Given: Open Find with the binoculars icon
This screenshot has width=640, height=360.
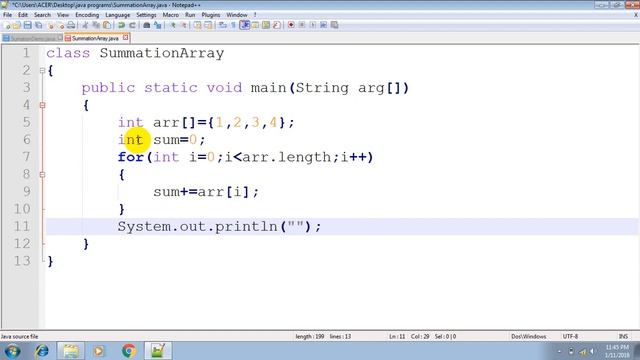Looking at the screenshot, I should tap(147, 25).
